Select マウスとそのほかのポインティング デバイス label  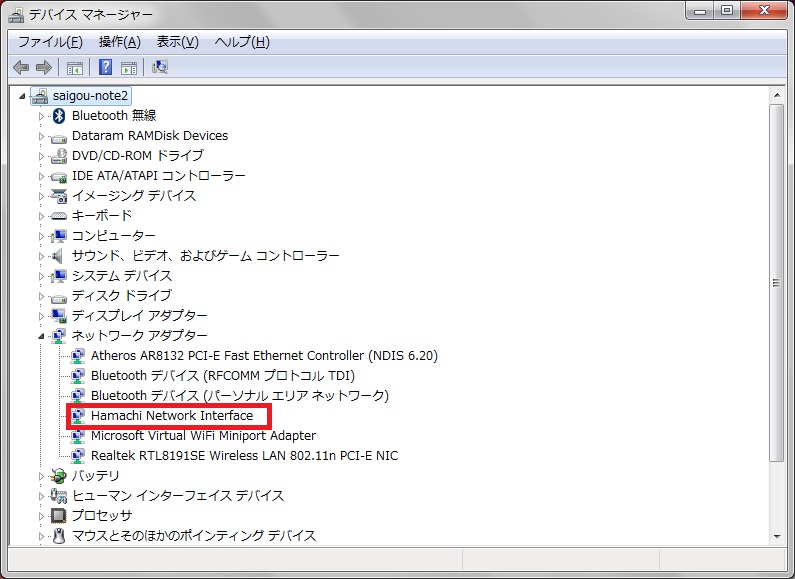[x=194, y=535]
